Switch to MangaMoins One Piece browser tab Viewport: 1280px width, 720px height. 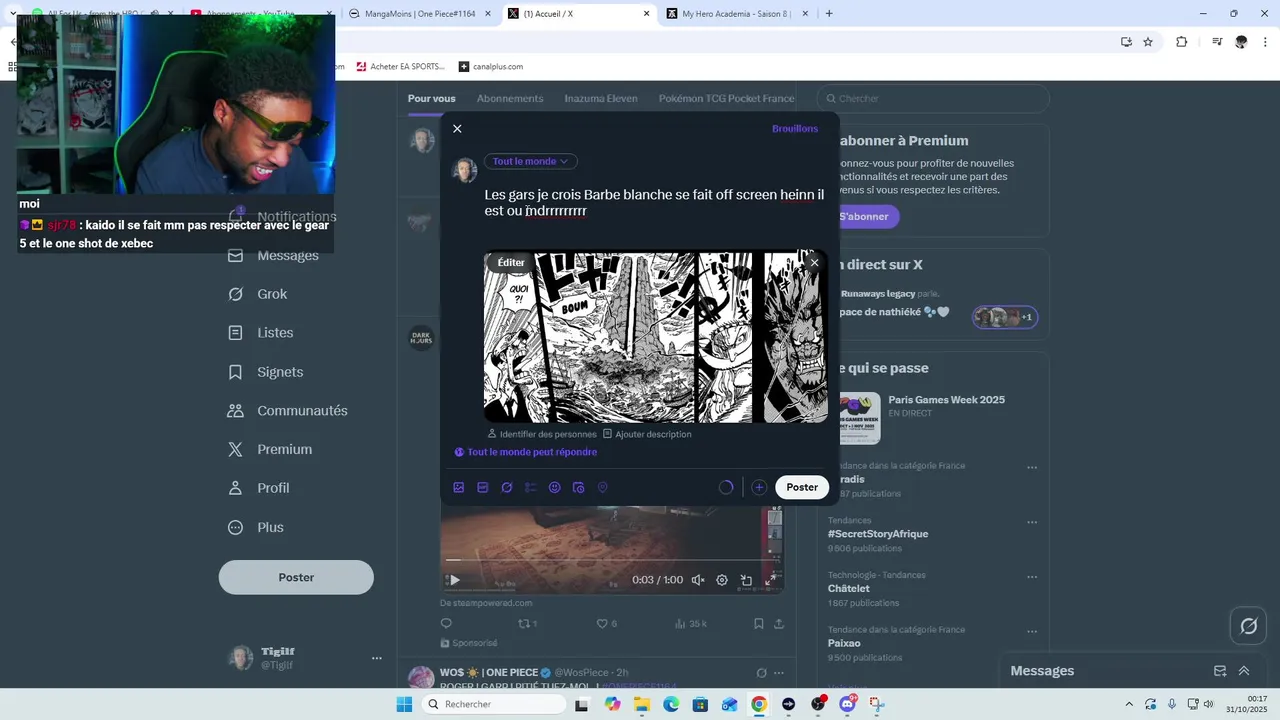point(420,14)
